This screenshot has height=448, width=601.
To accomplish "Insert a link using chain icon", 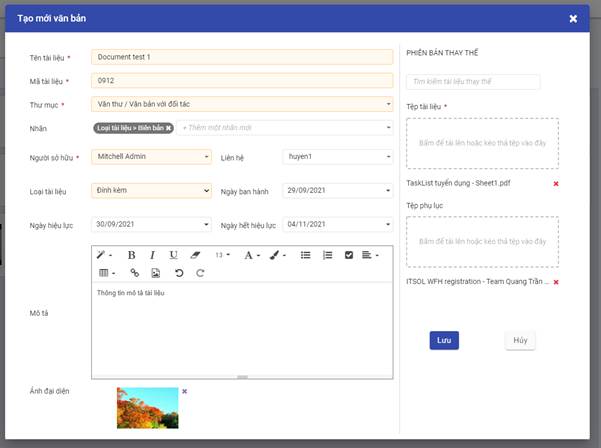I will pyautogui.click(x=134, y=273).
